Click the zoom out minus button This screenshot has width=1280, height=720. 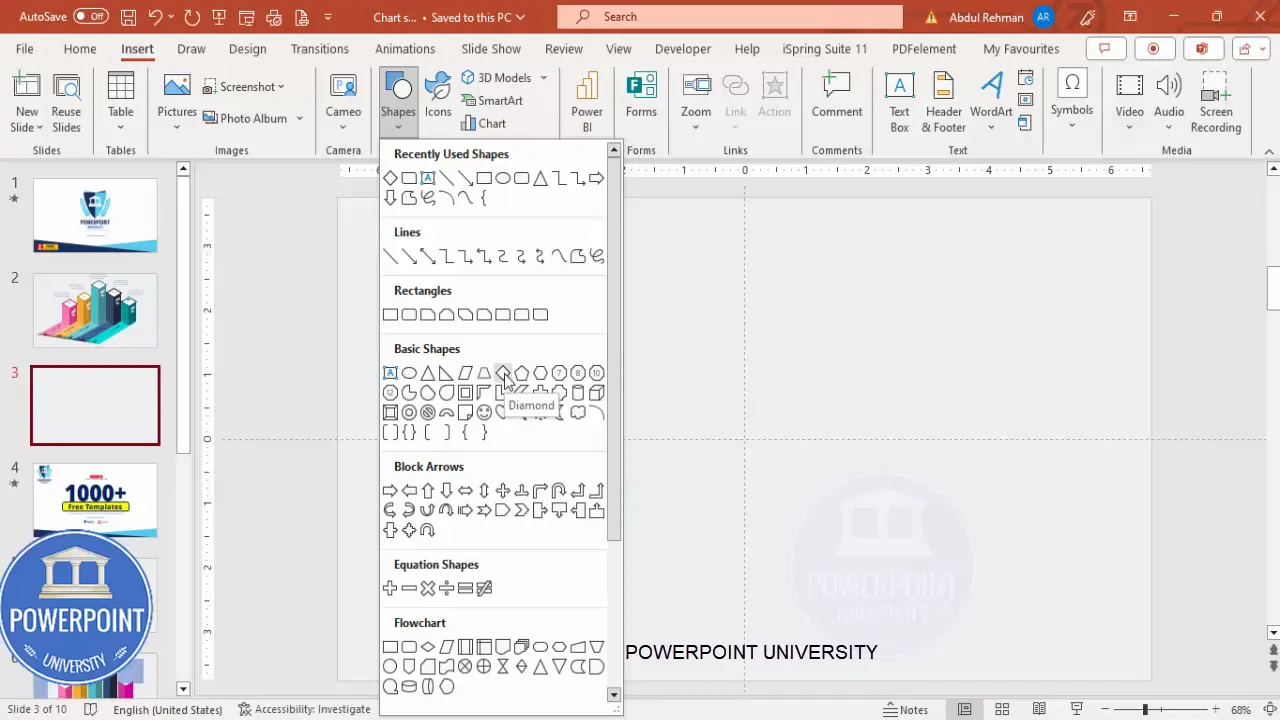pos(1107,710)
